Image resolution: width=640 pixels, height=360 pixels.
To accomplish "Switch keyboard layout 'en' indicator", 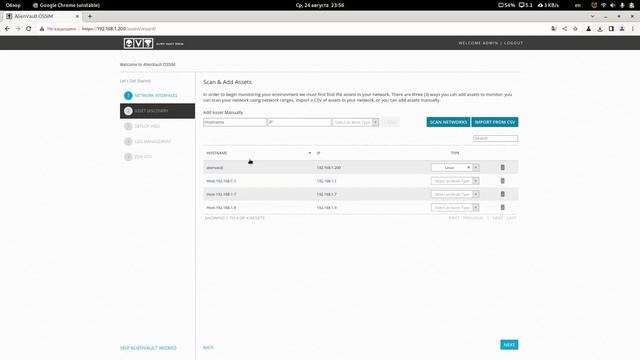I will click(x=578, y=5).
